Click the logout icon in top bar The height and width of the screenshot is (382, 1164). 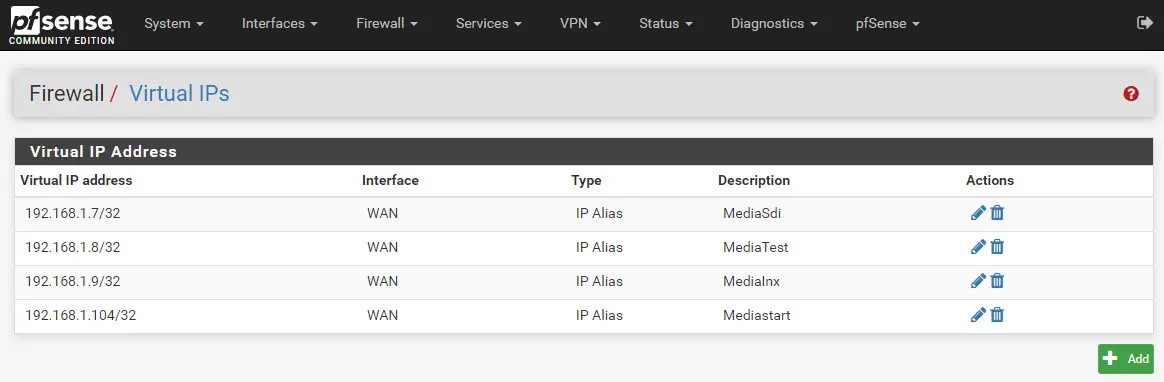pos(1144,23)
